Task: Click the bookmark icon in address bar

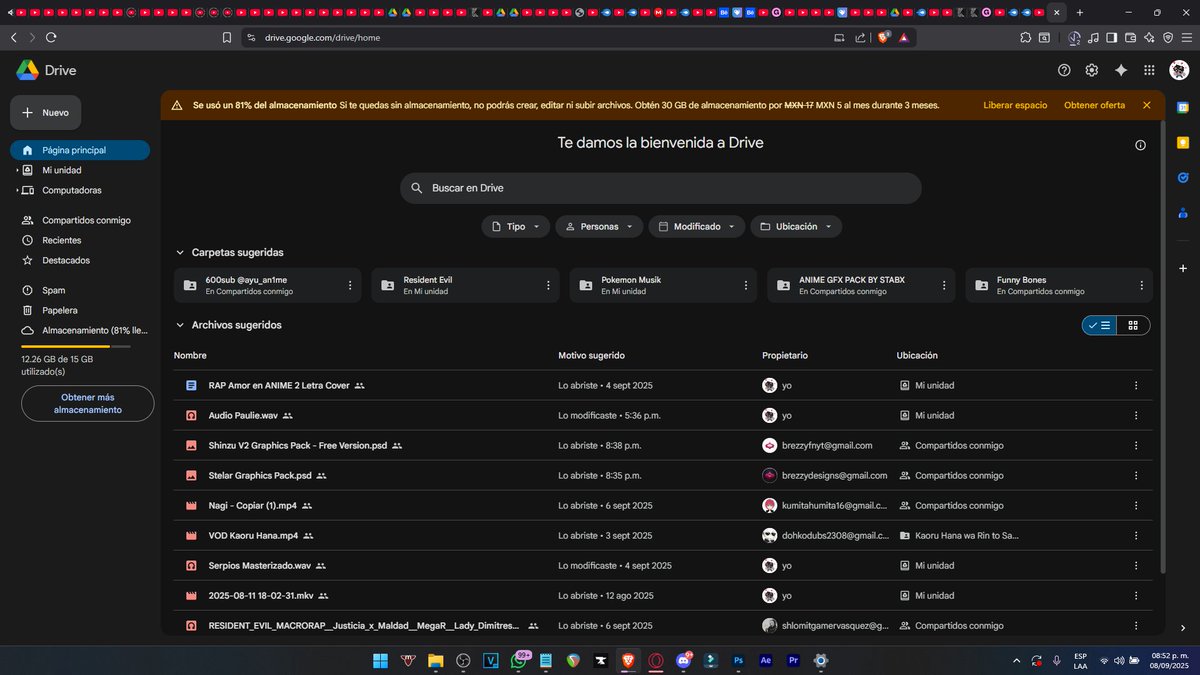Action: pyautogui.click(x=227, y=37)
